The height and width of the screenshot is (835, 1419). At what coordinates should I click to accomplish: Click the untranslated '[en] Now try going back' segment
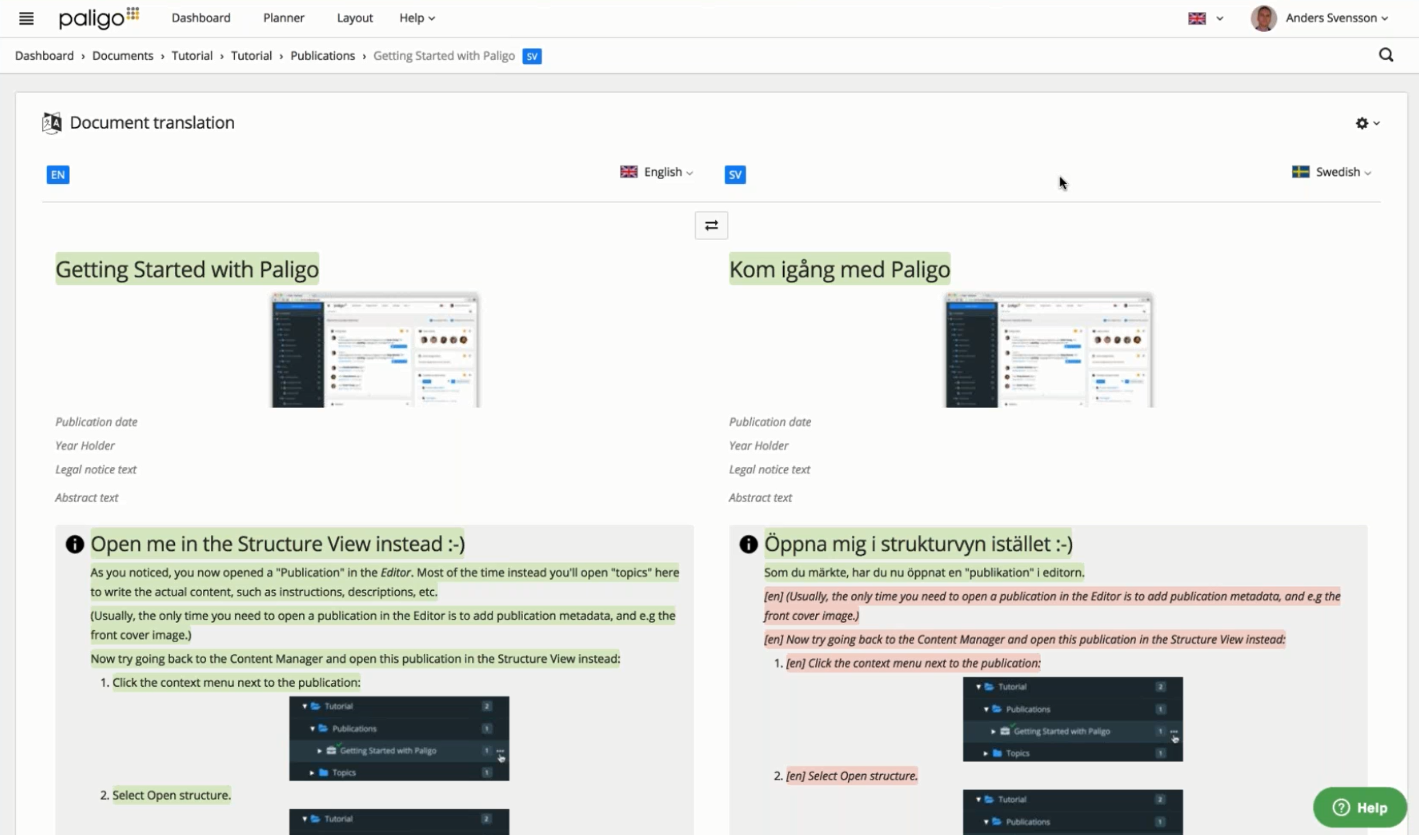(1025, 639)
